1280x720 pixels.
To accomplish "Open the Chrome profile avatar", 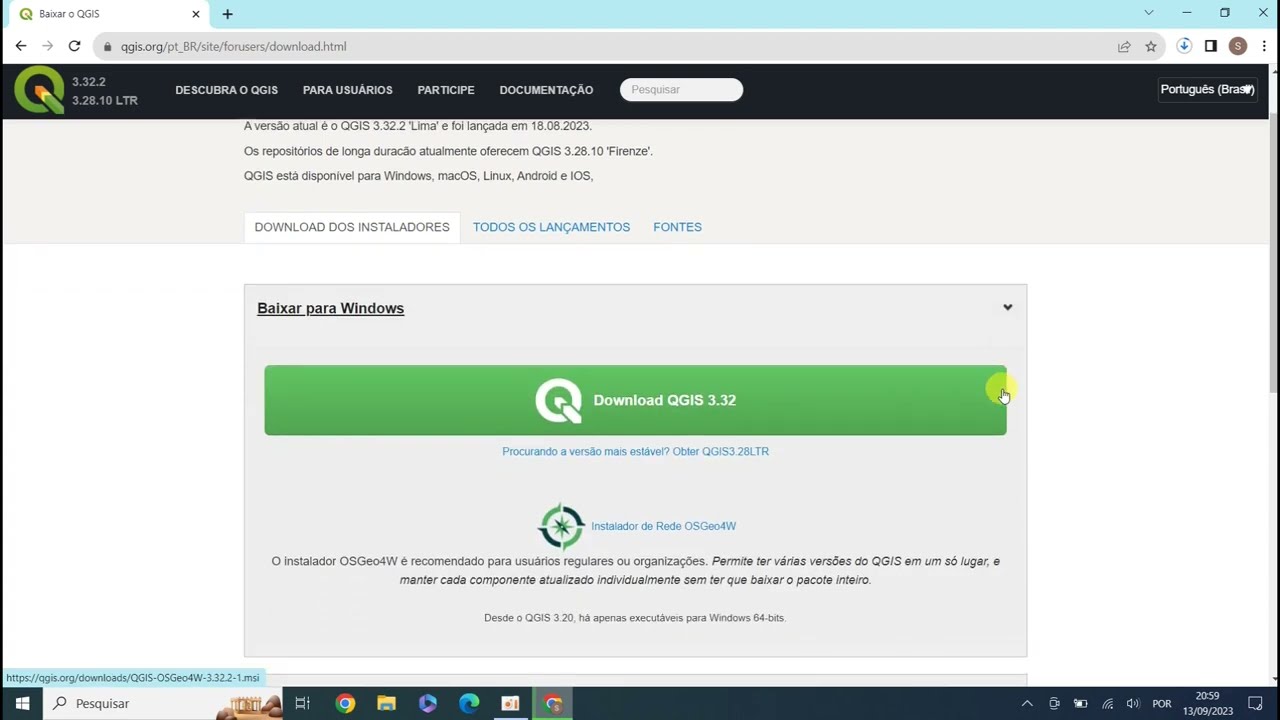I will [x=1238, y=46].
